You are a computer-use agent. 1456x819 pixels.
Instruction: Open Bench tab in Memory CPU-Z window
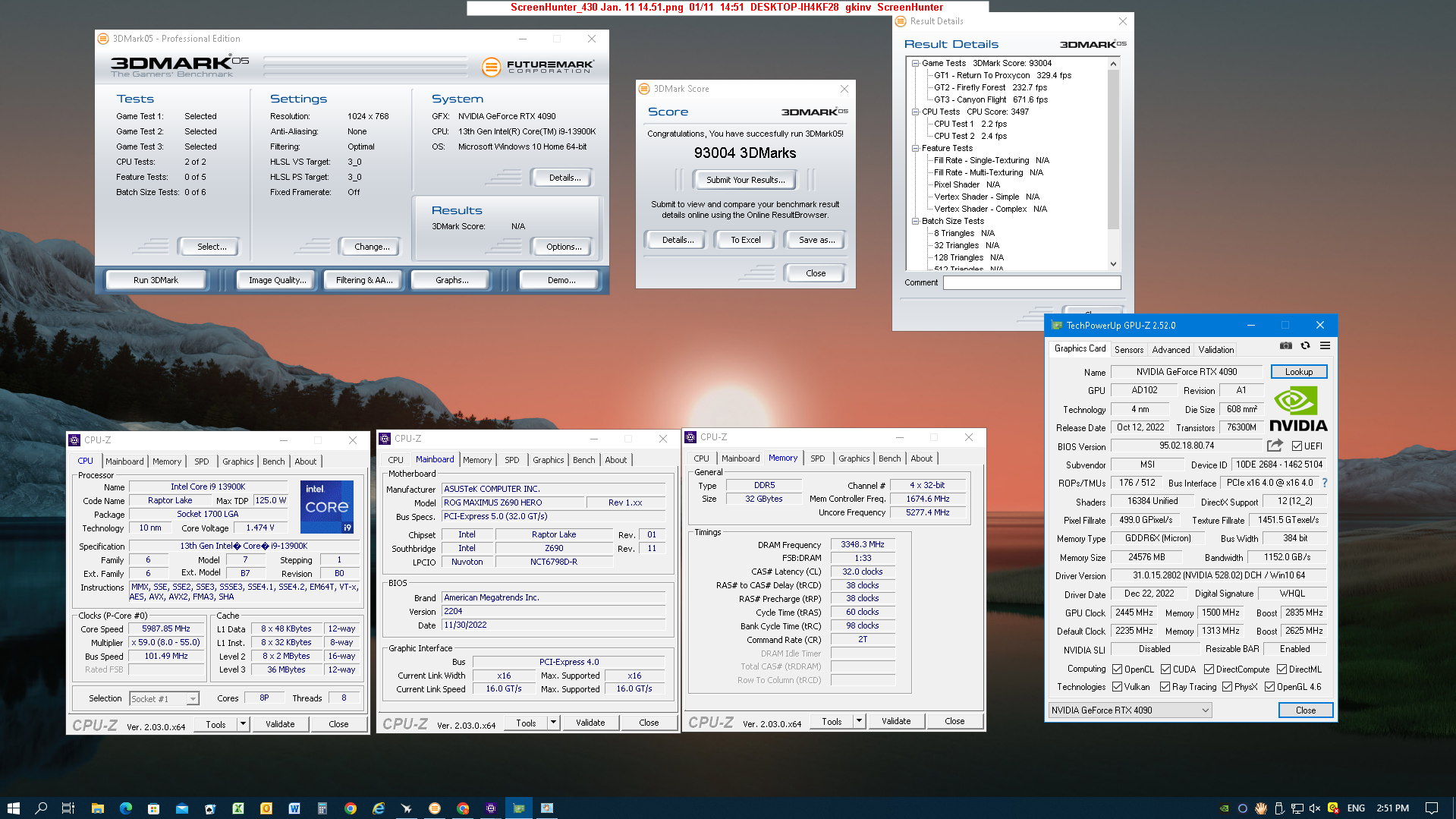(x=889, y=458)
